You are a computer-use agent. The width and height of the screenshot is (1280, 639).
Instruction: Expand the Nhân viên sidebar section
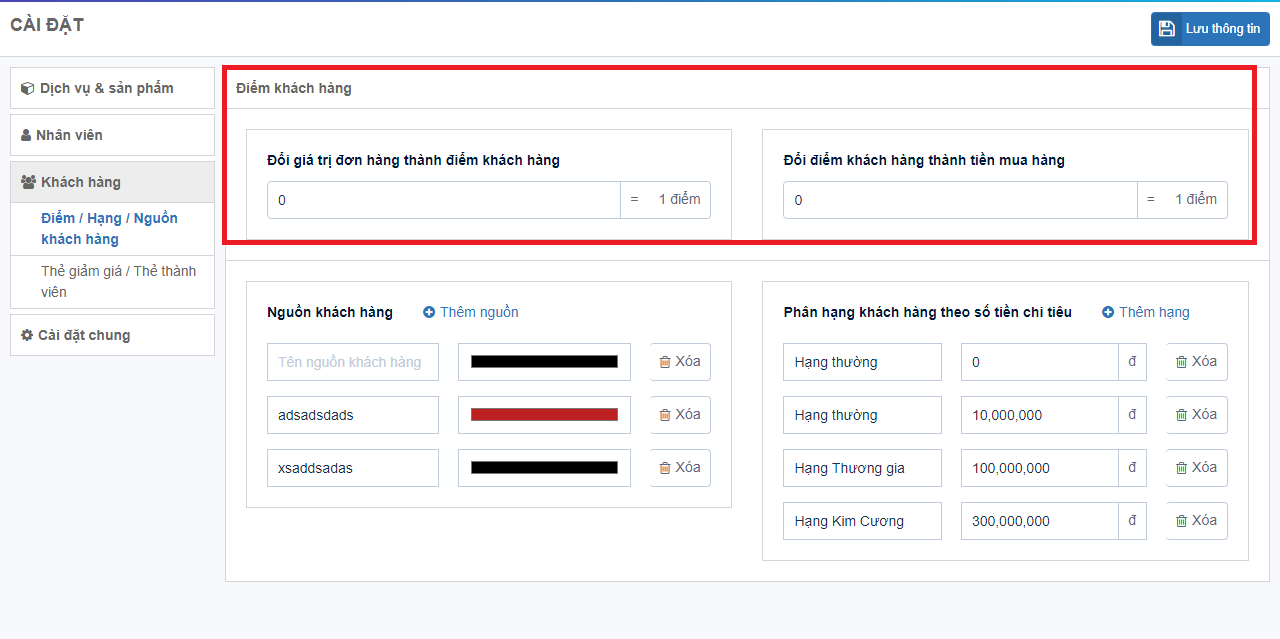[x=112, y=135]
